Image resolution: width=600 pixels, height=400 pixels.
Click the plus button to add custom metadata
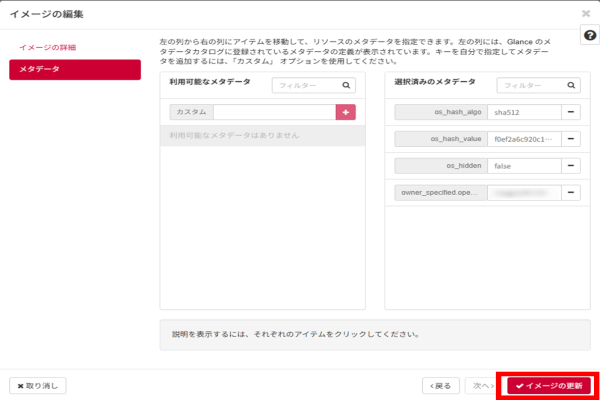pos(346,113)
